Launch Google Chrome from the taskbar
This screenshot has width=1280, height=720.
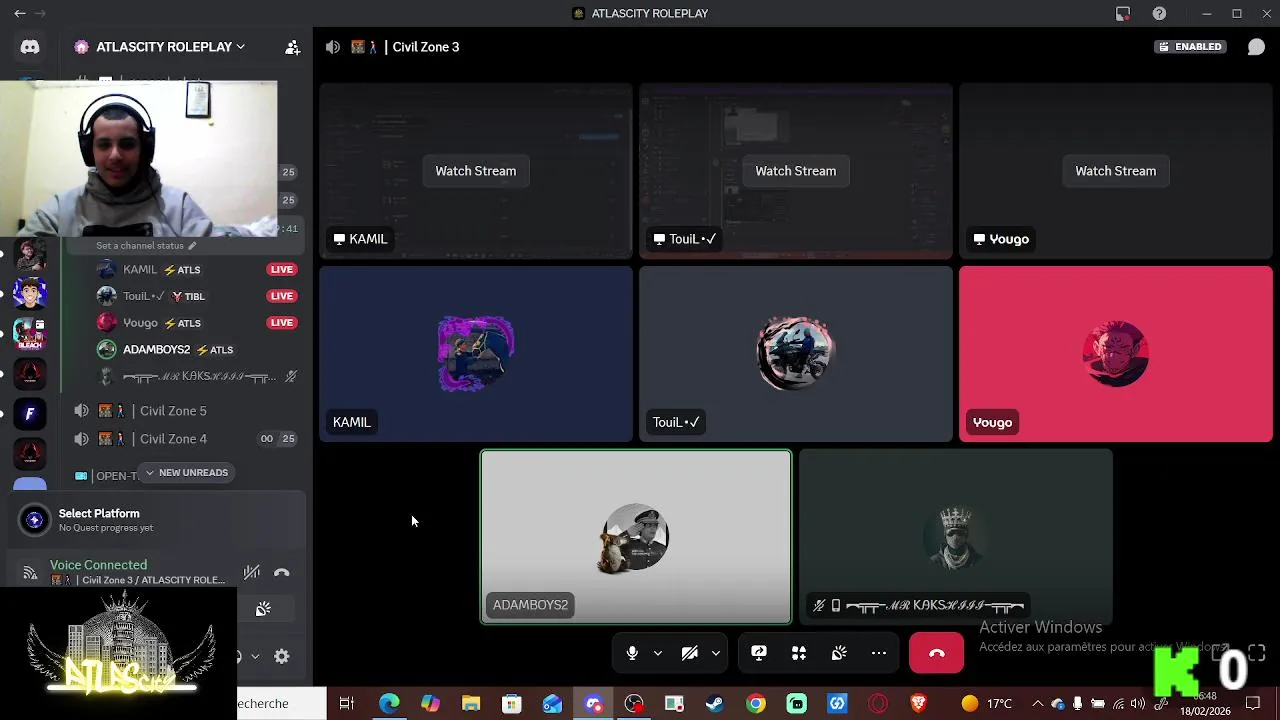click(x=756, y=704)
